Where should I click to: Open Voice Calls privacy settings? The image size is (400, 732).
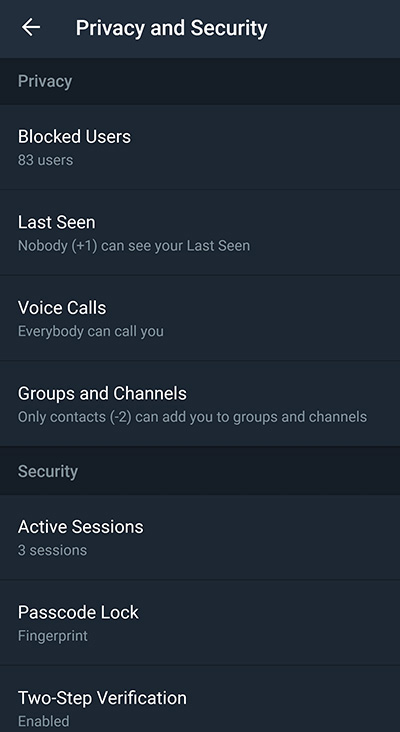[x=200, y=318]
